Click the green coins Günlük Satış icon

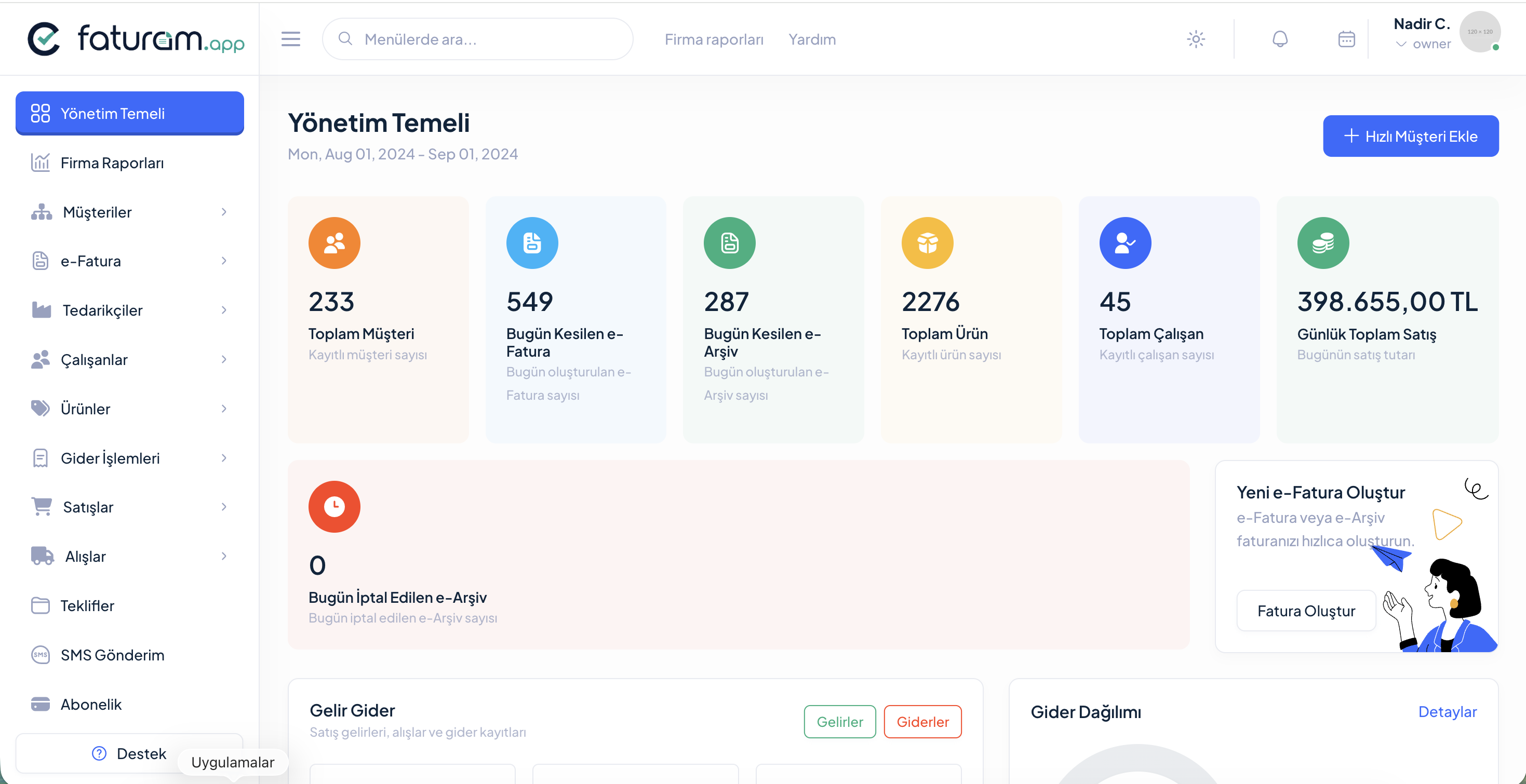(1323, 243)
